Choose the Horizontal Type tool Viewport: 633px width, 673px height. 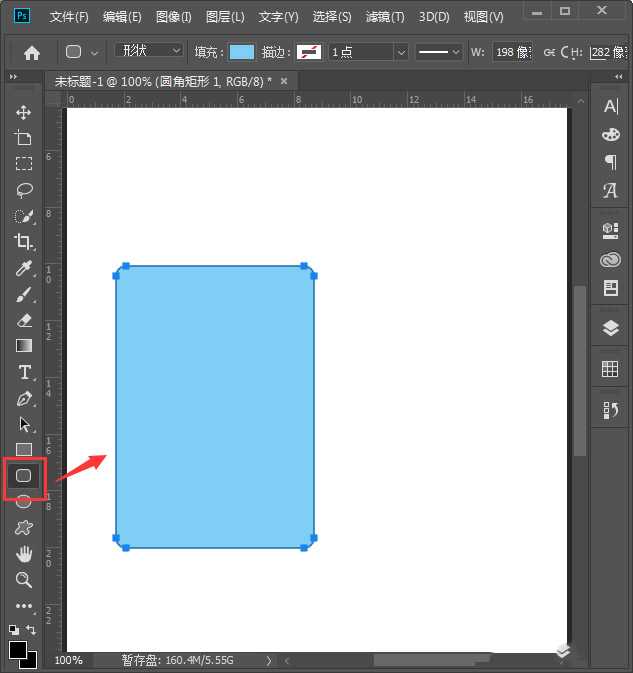tap(24, 372)
